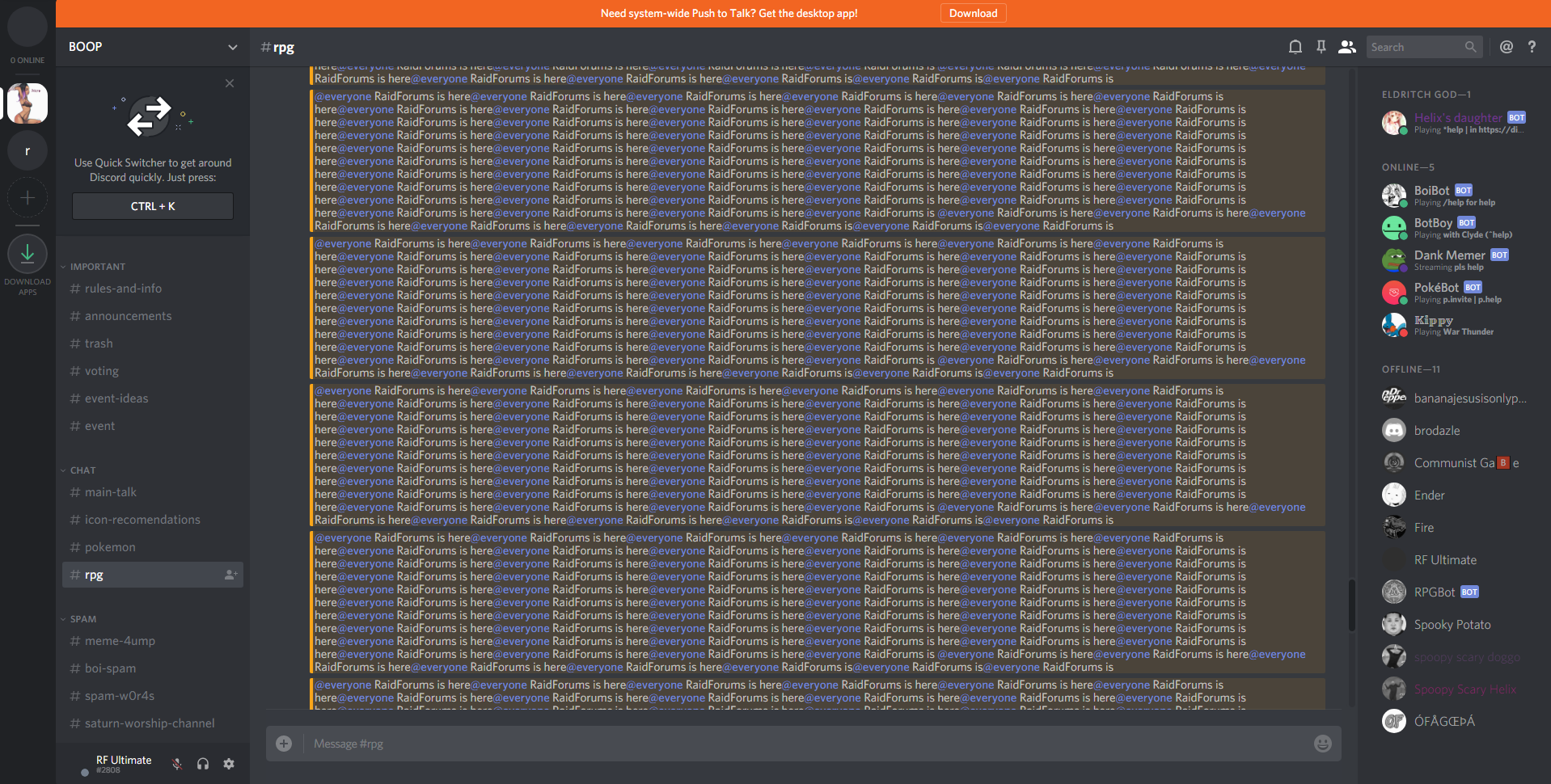The image size is (1551, 784).
Task: Click the Download desktop app button
Action: (973, 13)
